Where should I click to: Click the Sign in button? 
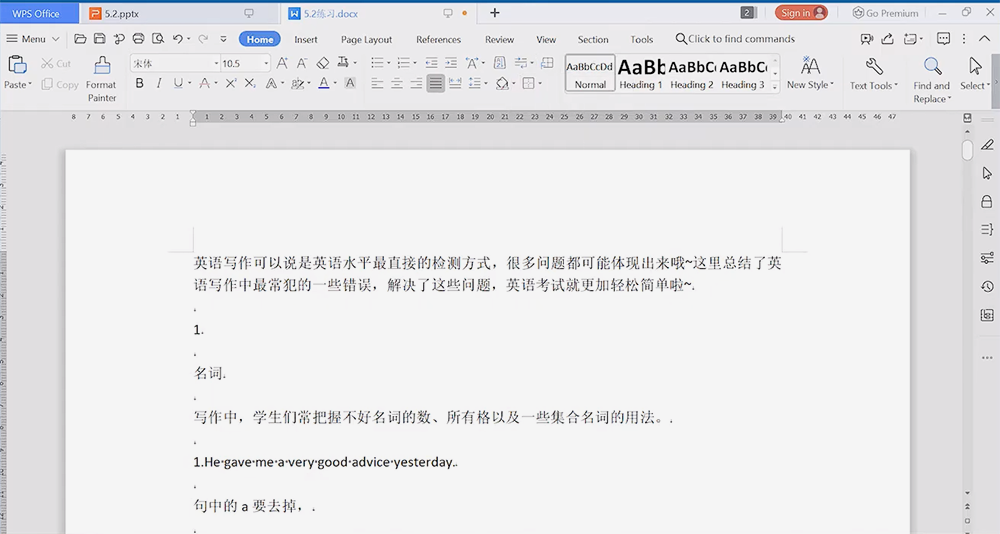click(x=801, y=13)
